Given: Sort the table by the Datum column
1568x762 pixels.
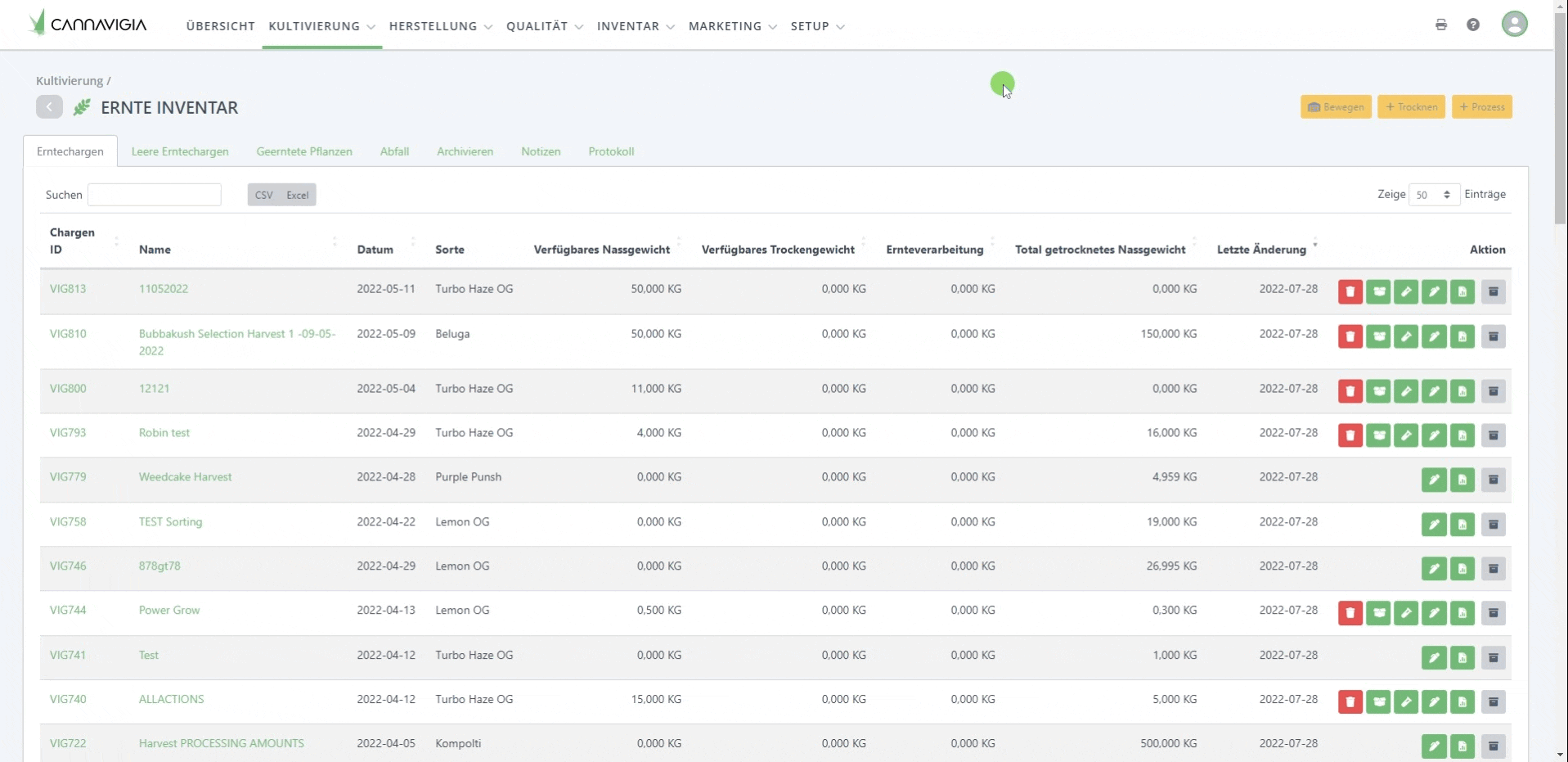Looking at the screenshot, I should 375,250.
